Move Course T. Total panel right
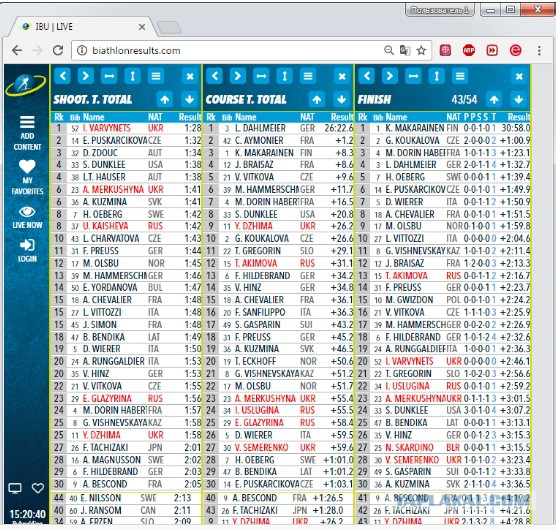Image resolution: width=556 pixels, height=530 pixels. (x=238, y=76)
